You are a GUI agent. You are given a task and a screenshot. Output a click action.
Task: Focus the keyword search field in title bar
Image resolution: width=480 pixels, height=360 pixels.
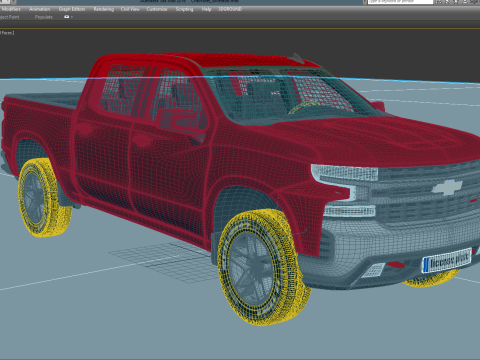coord(400,2)
